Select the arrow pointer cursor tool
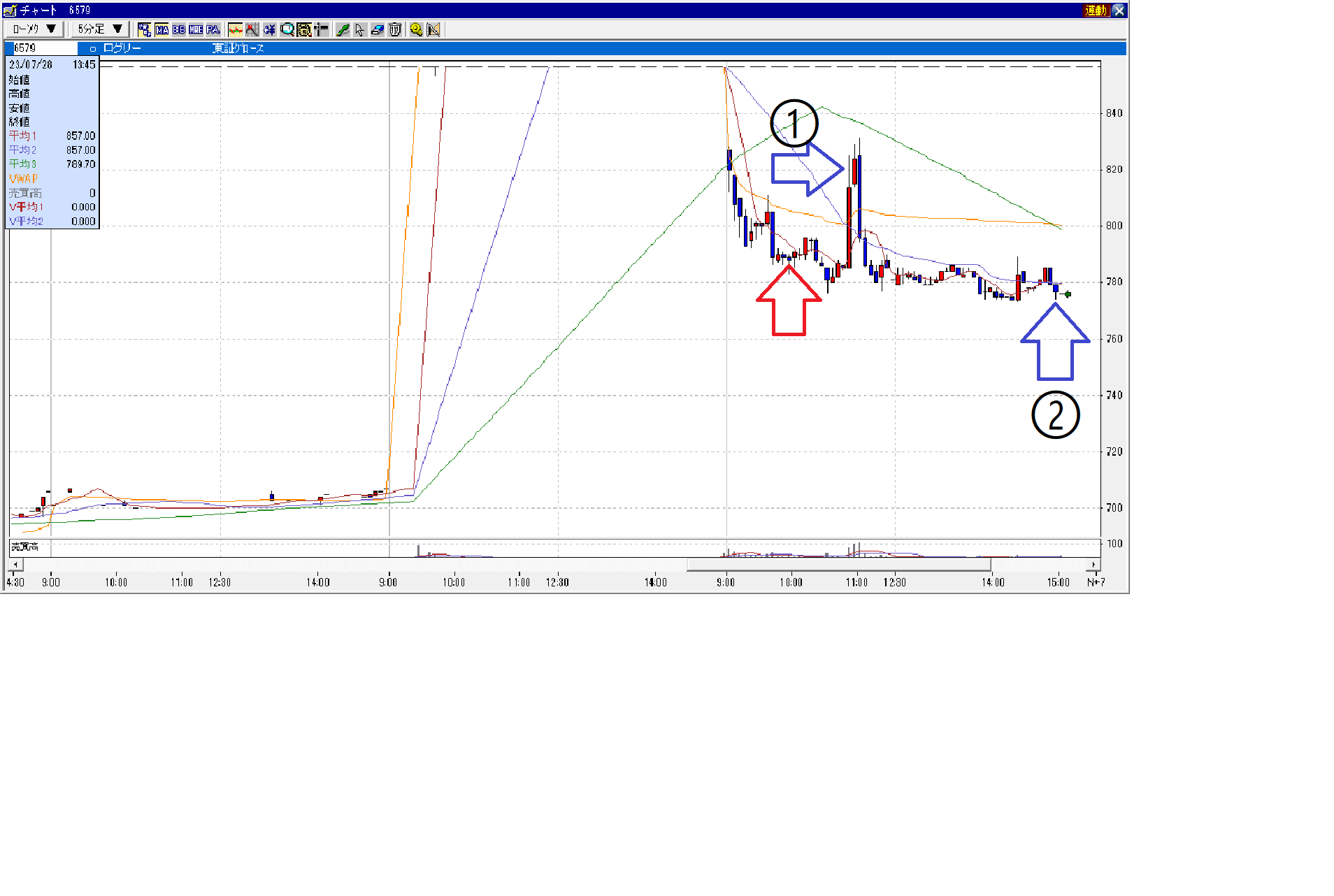 [359, 29]
